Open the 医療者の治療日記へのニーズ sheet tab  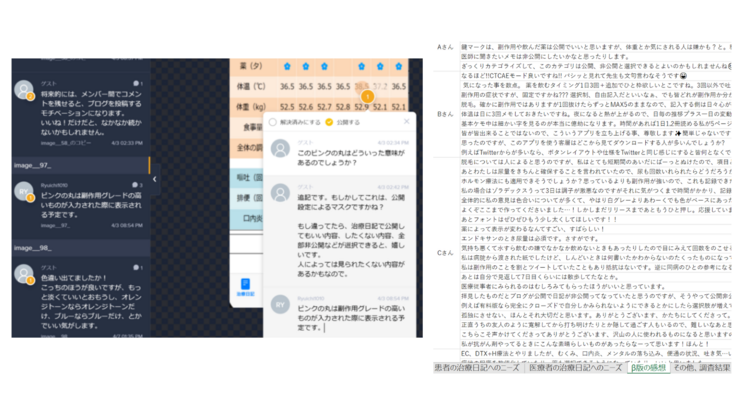[574, 368]
